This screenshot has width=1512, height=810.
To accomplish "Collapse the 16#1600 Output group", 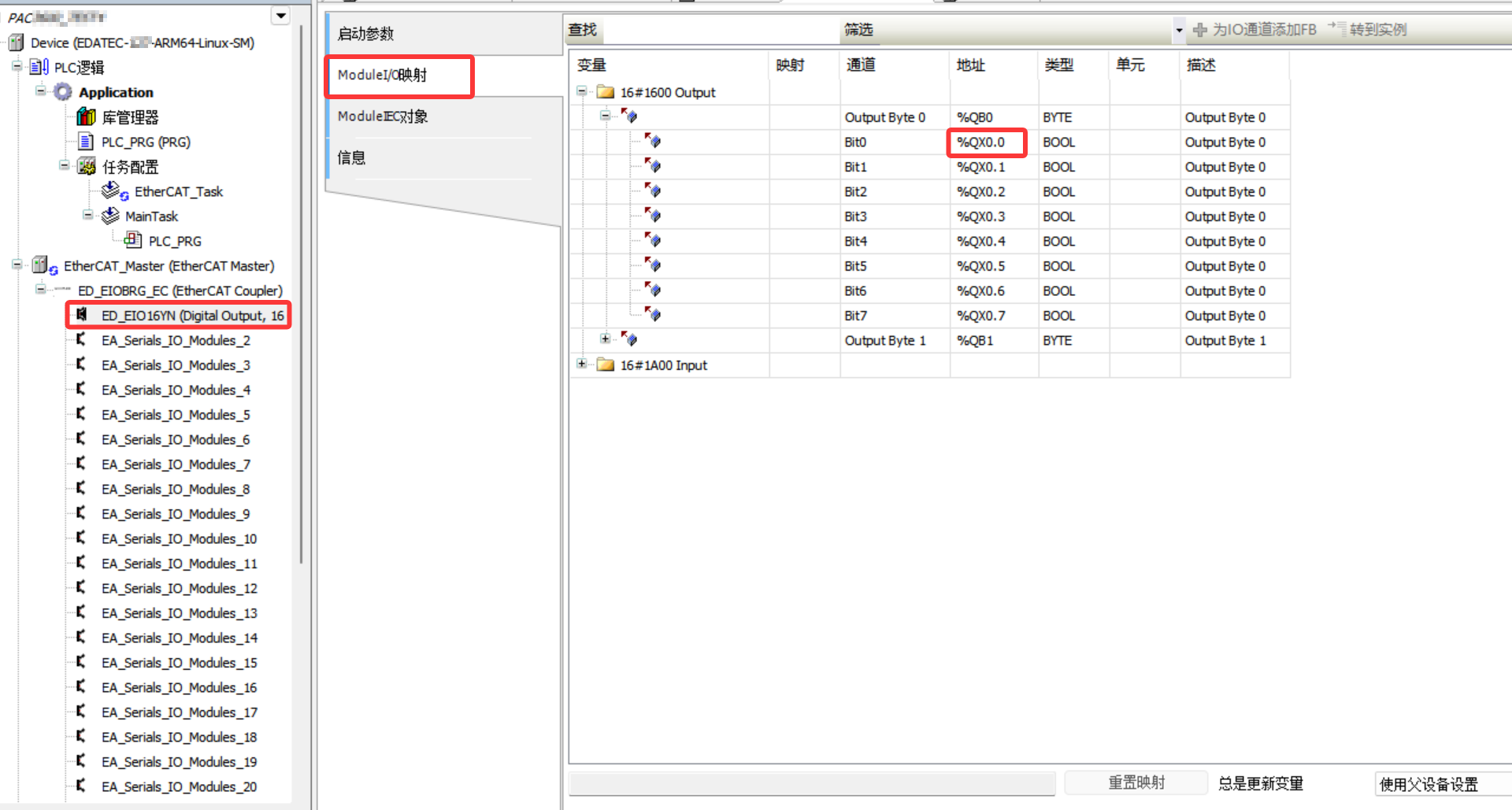I will (x=581, y=91).
